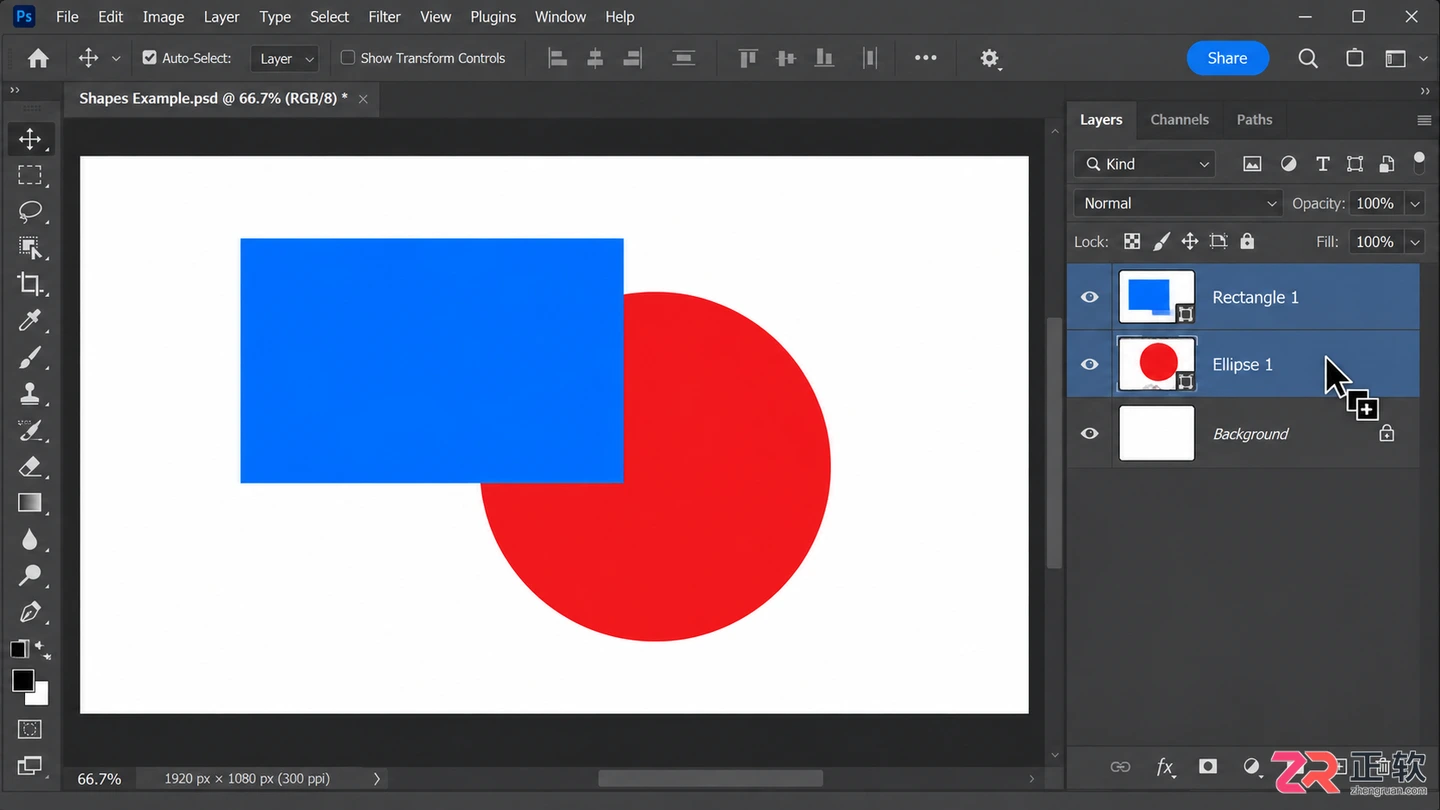1440x810 pixels.
Task: Hide the Rectangle 1 layer
Action: click(1090, 297)
